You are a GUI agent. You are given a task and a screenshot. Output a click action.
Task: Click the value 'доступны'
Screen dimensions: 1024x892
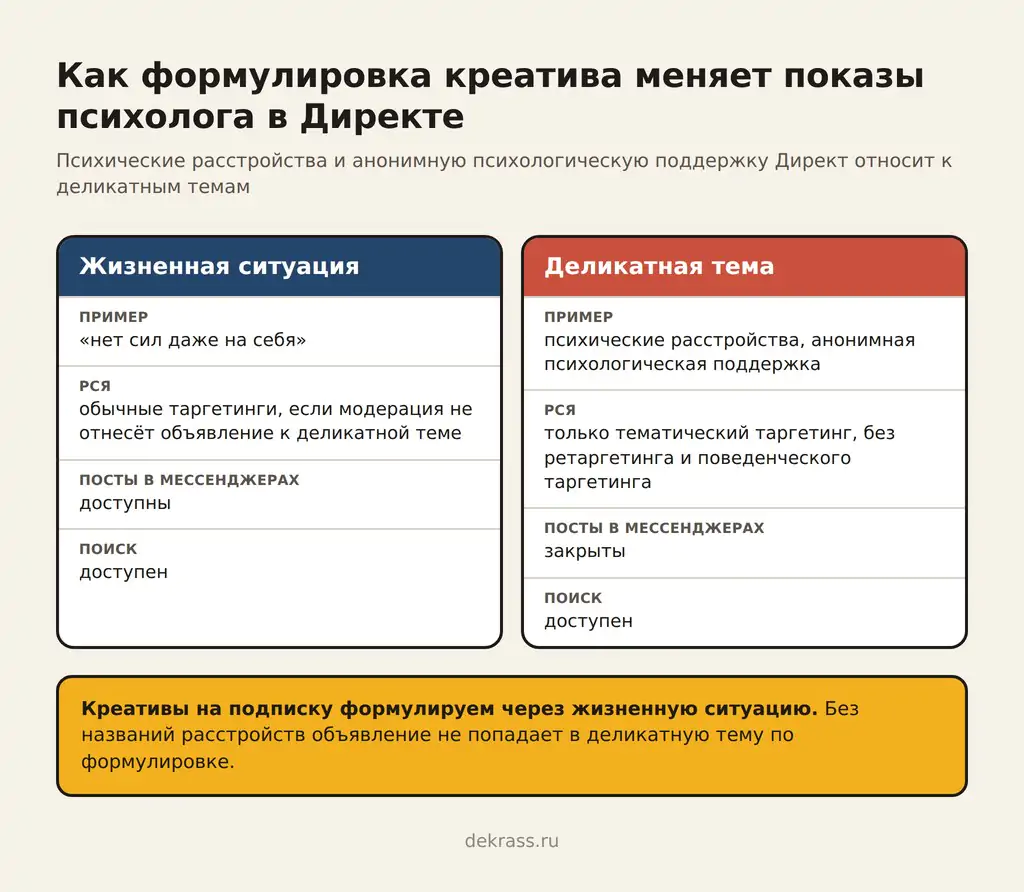[x=125, y=503]
